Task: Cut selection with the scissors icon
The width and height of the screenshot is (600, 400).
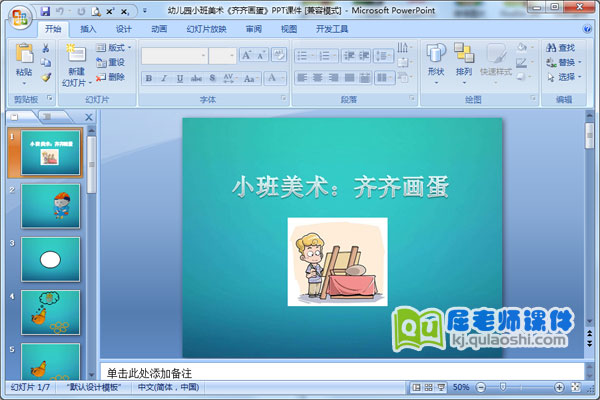Action: [x=46, y=48]
